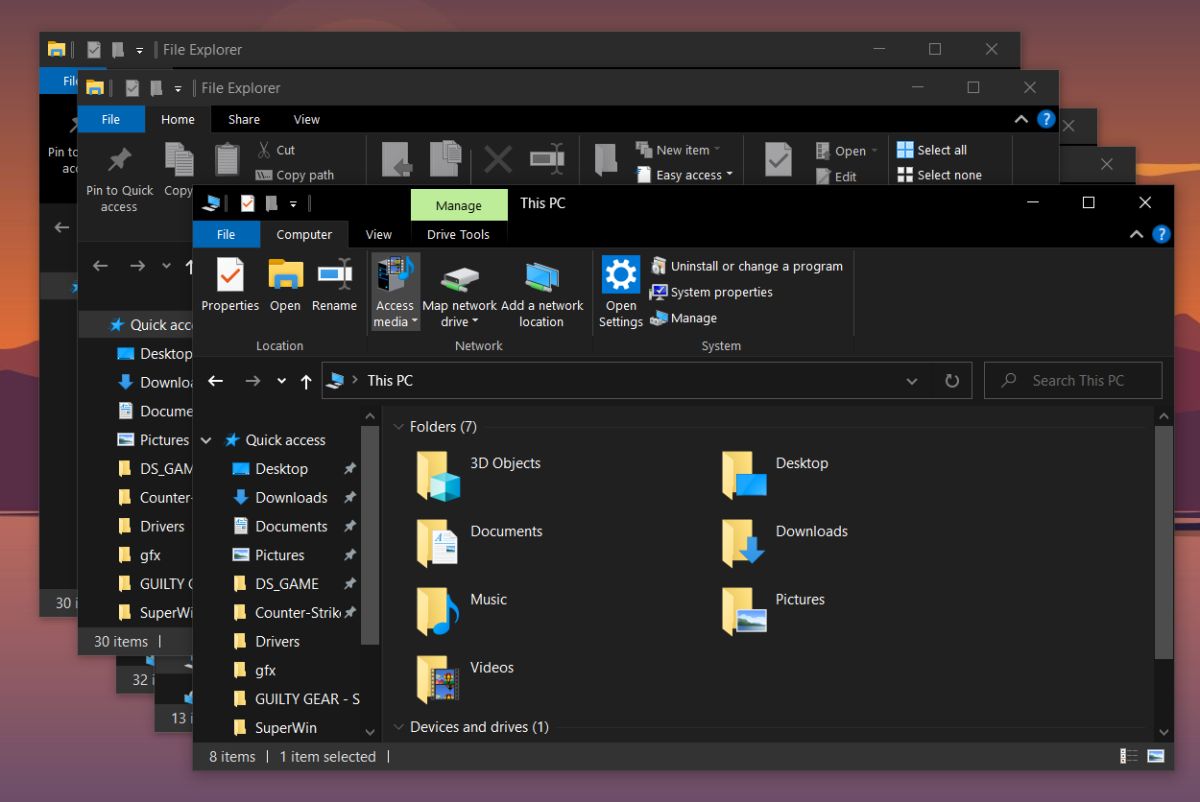Expand the address bar history dropdown
The width and height of the screenshot is (1200, 802).
(911, 381)
